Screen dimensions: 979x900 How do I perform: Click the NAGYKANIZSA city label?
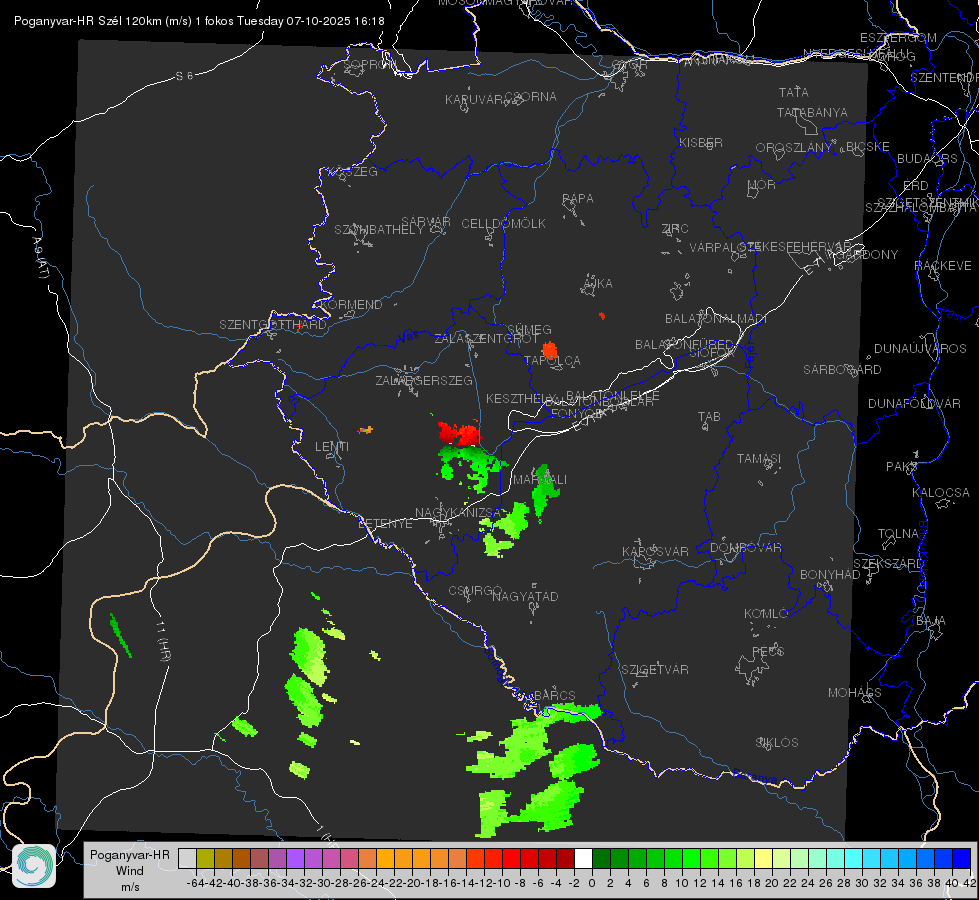(x=458, y=512)
